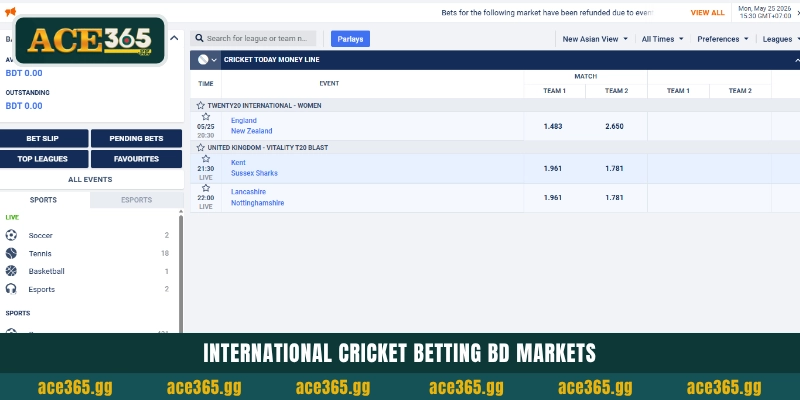Open the New Zealand team link
This screenshot has height=400, width=800.
(x=252, y=131)
